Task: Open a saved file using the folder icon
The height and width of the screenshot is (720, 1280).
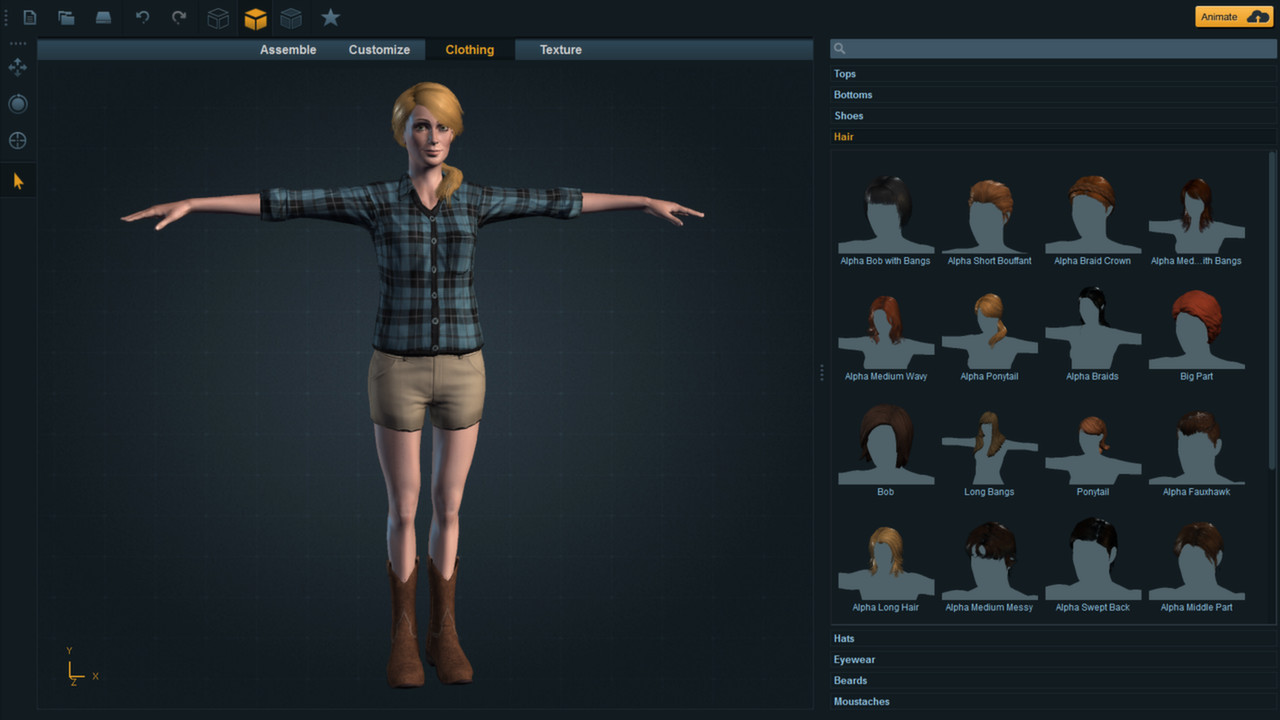Action: [x=66, y=18]
